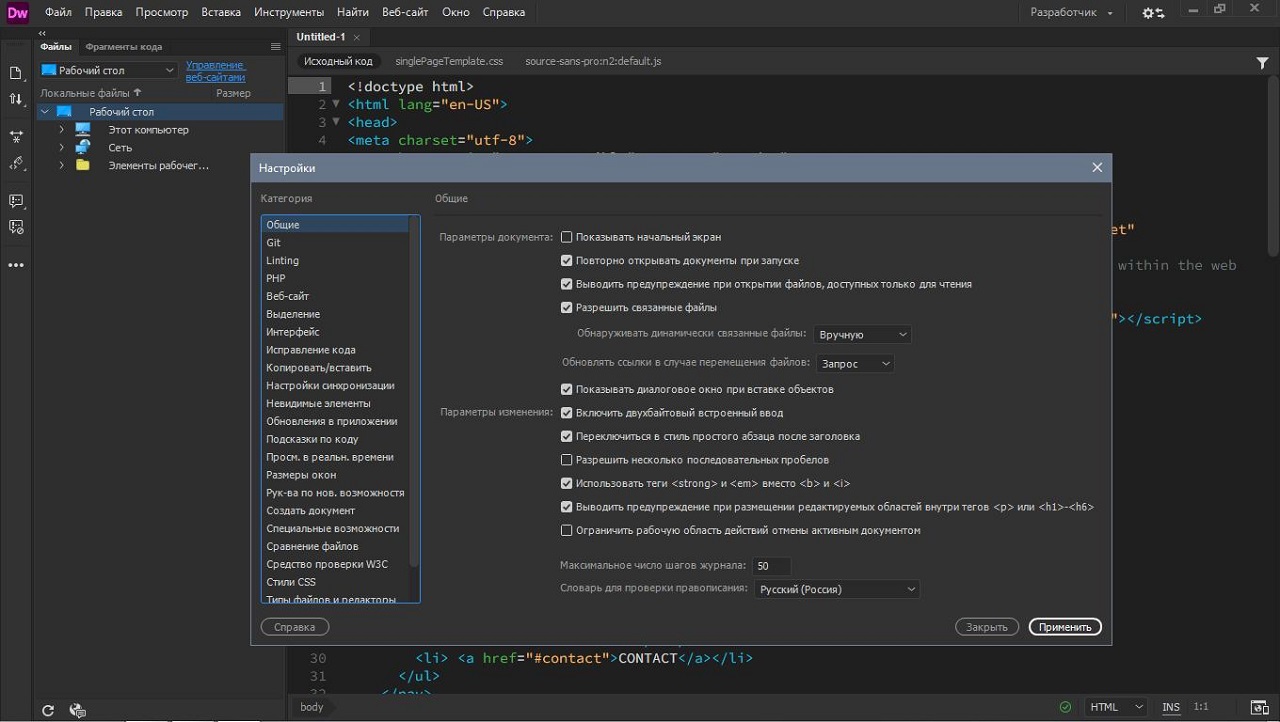Switch to the 'Фрагменты кода' tab

point(123,47)
